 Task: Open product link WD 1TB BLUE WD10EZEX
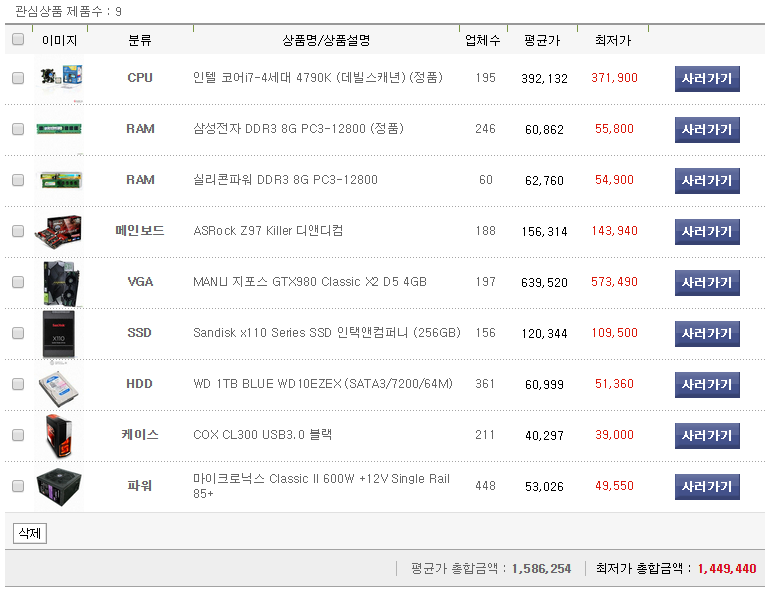(x=323, y=384)
